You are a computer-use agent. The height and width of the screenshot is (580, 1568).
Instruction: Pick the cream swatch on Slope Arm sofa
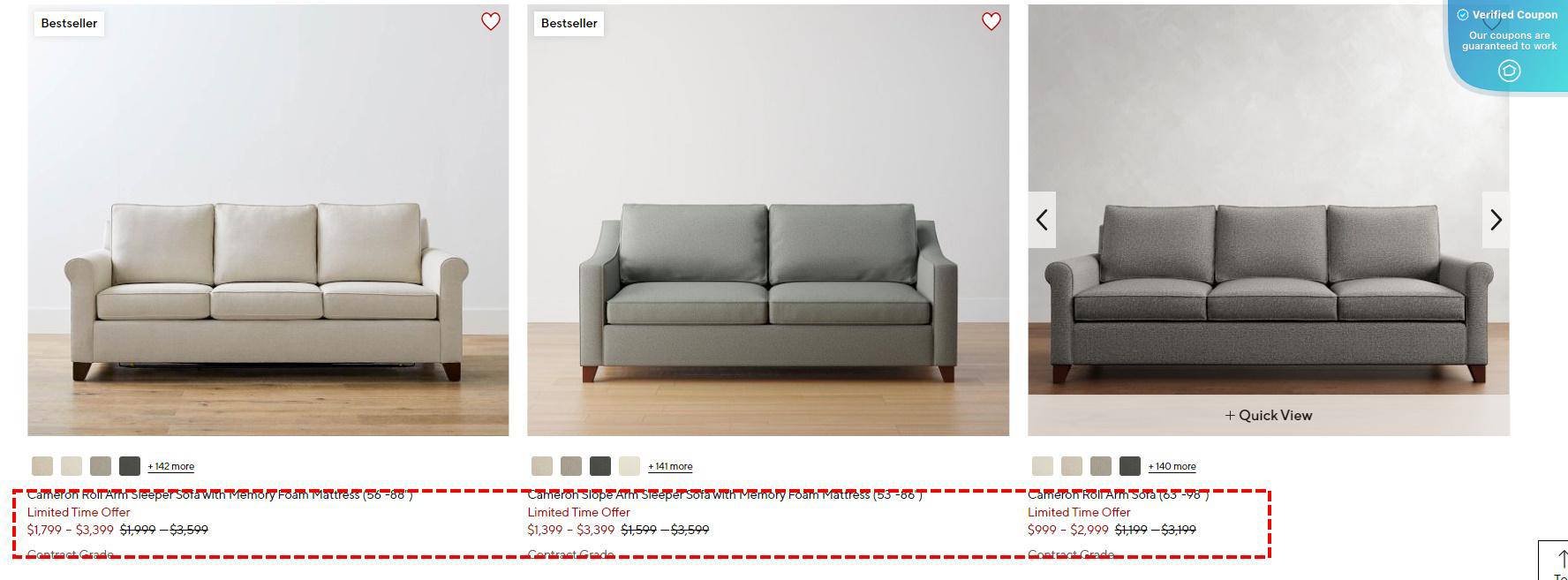(629, 466)
